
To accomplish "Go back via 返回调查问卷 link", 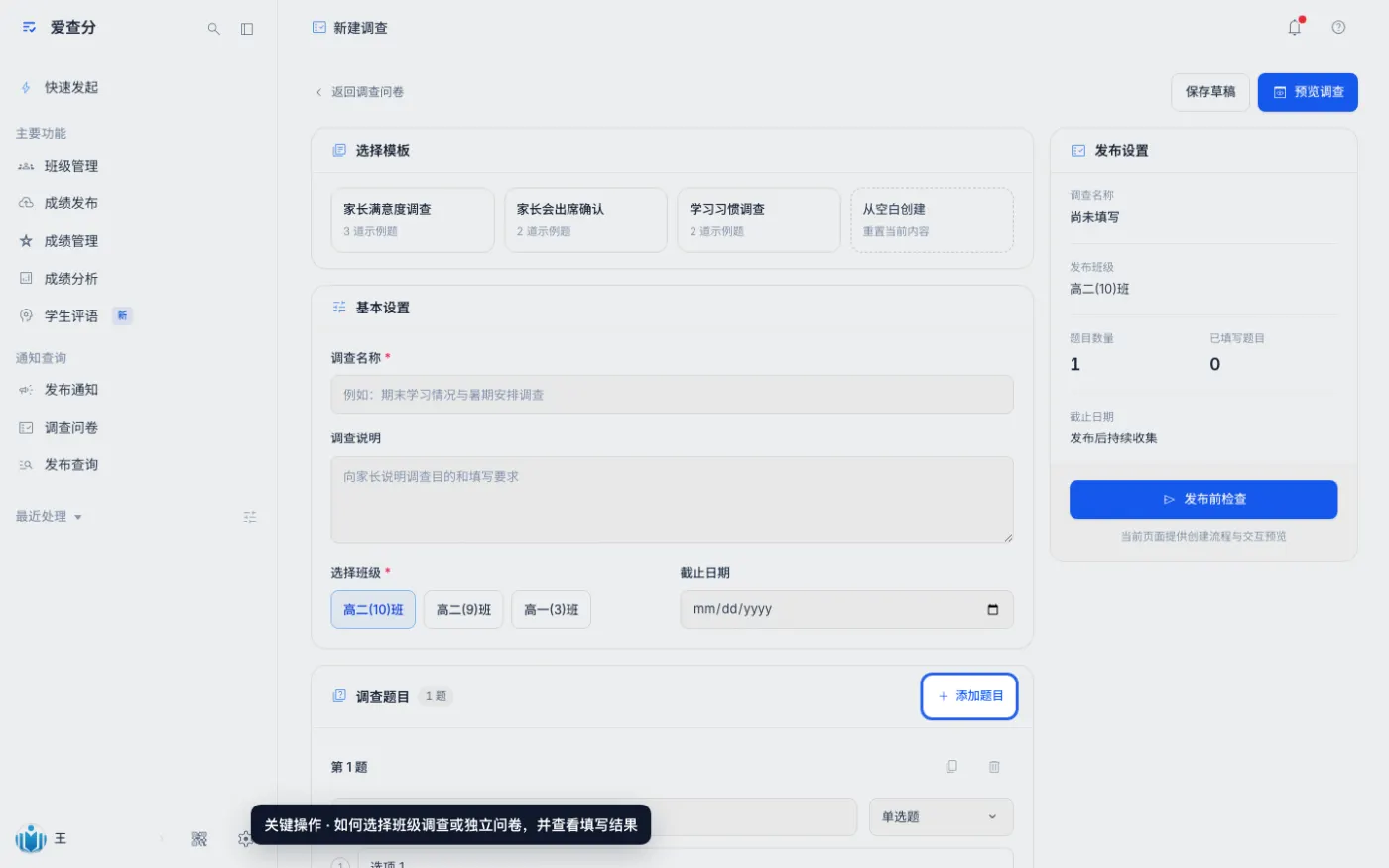I will click(x=359, y=92).
